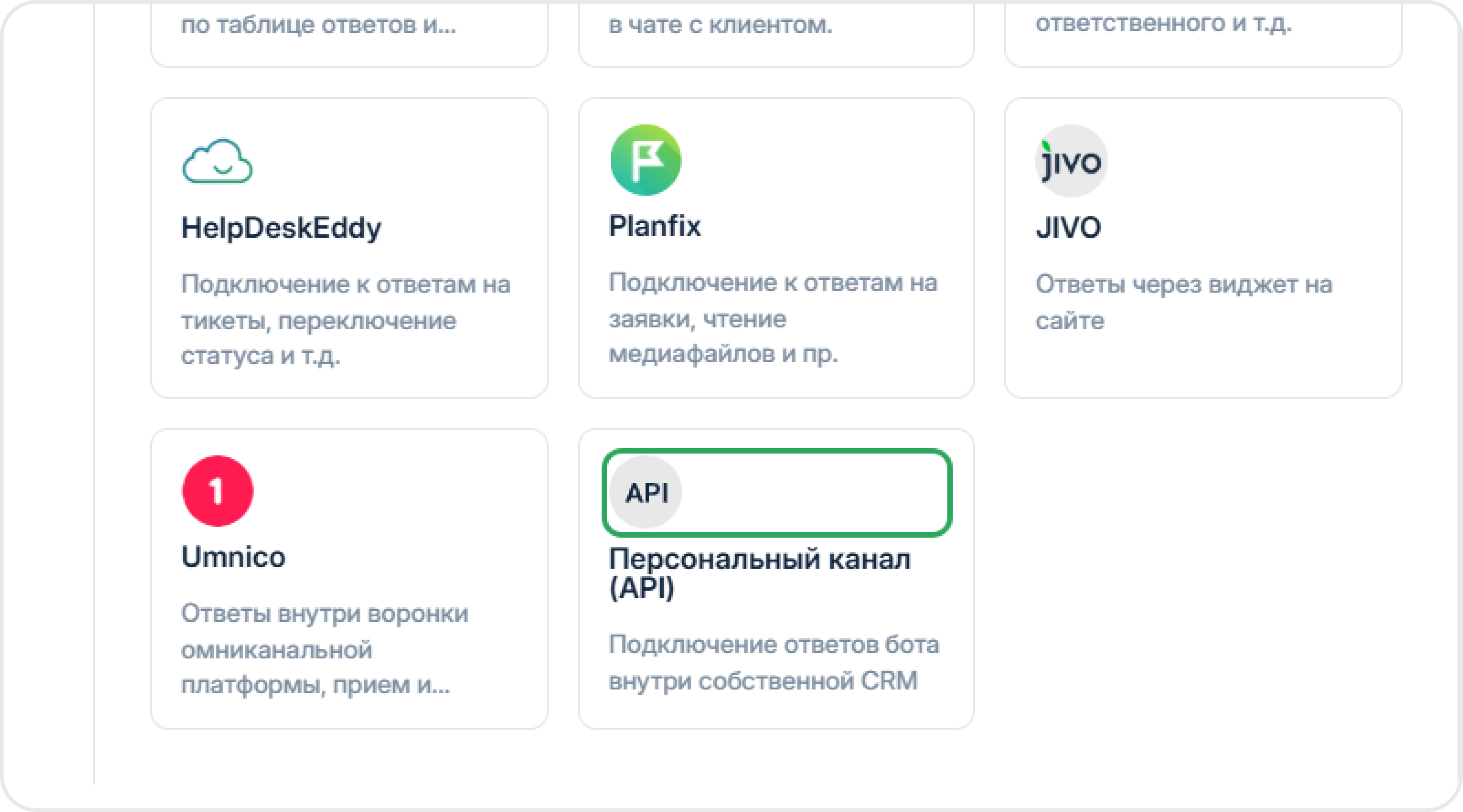Click API description about собственной CRM
The height and width of the screenshot is (812, 1463).
tap(774, 663)
